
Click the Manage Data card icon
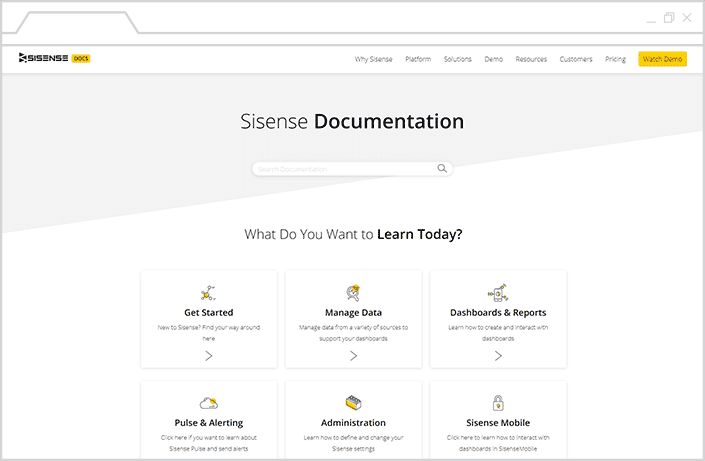coord(353,293)
